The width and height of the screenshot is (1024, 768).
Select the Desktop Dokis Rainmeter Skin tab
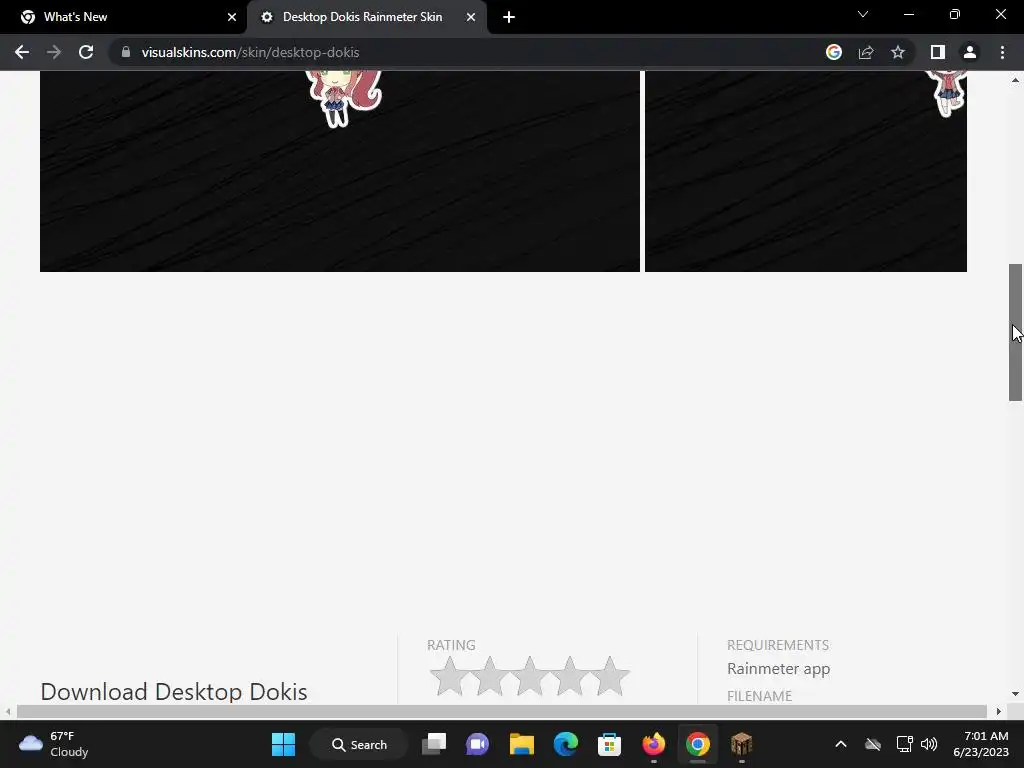(x=367, y=17)
